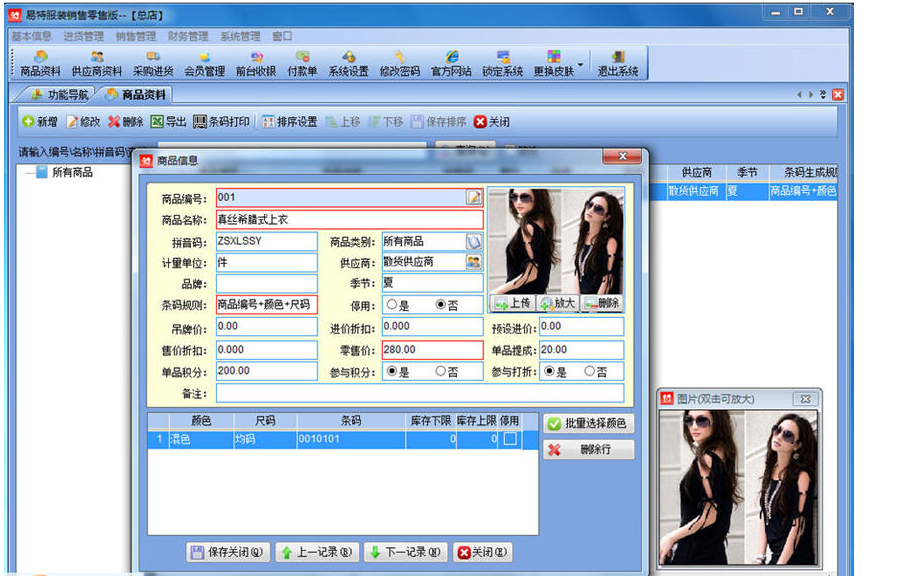This screenshot has width=909, height=576.
Task: Toggle 停用 checkbox in 混色 row
Action: 510,439
